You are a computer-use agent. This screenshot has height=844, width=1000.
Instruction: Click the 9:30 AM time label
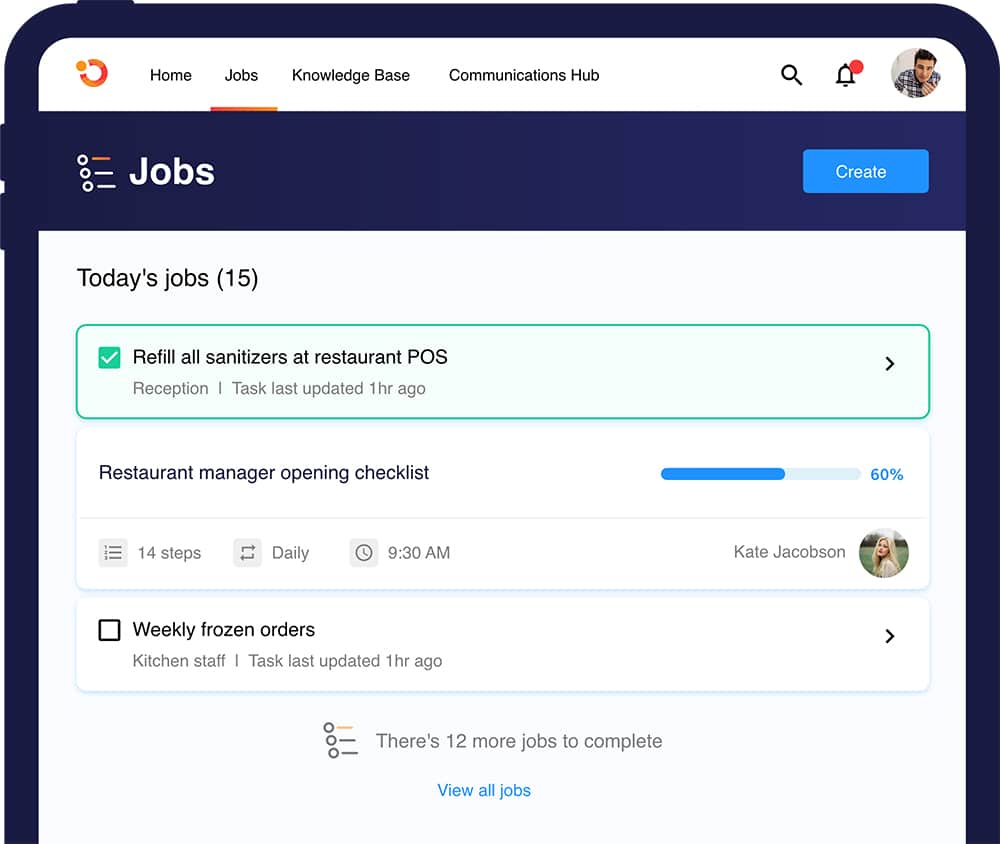coord(419,553)
